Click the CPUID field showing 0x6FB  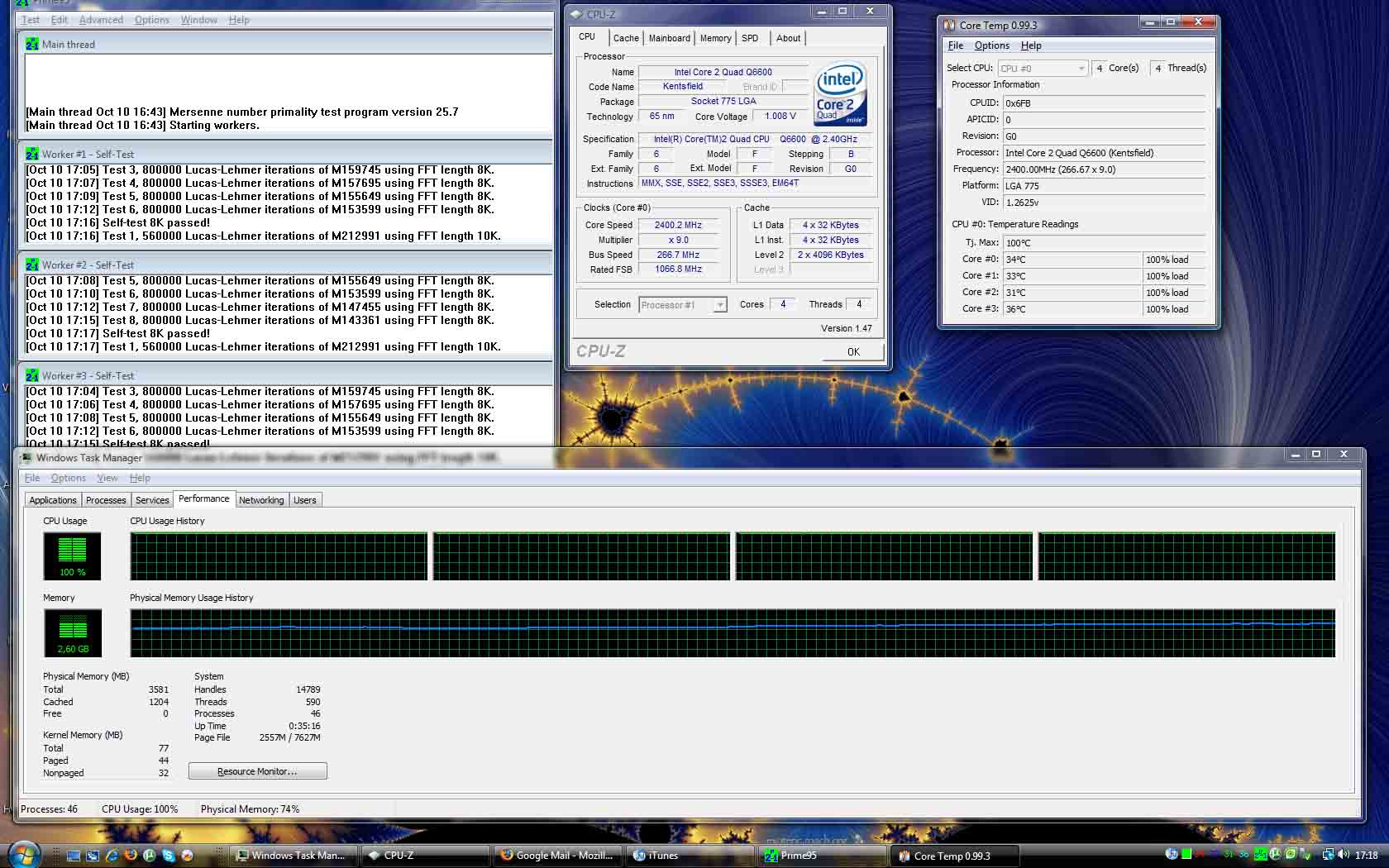click(x=1104, y=103)
